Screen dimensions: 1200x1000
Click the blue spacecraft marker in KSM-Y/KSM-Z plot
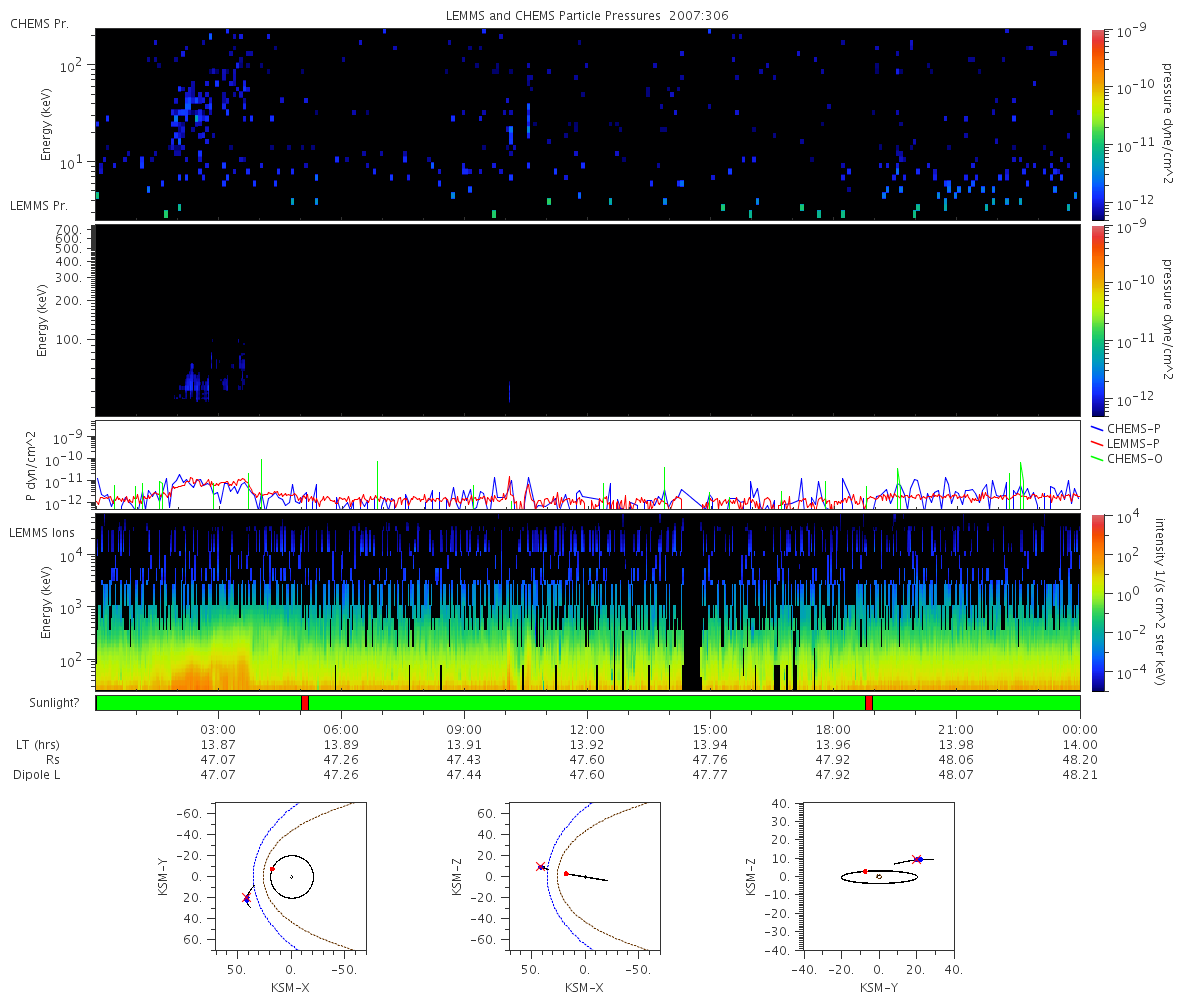pyautogui.click(x=919, y=859)
